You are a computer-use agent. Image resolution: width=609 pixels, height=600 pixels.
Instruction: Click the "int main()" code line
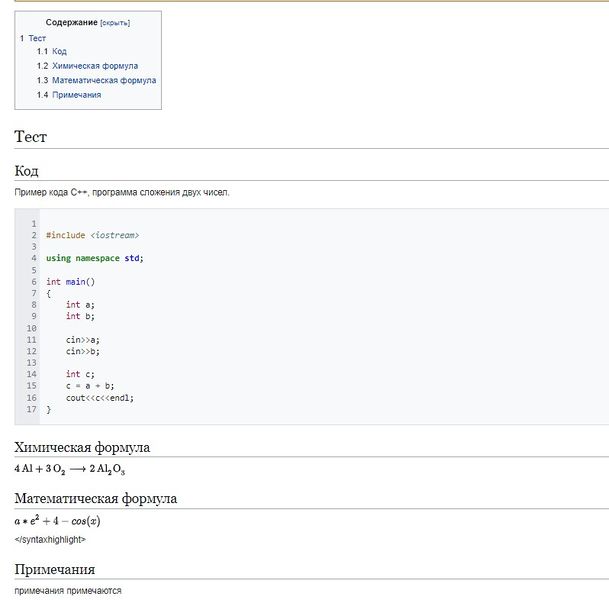pyautogui.click(x=70, y=281)
